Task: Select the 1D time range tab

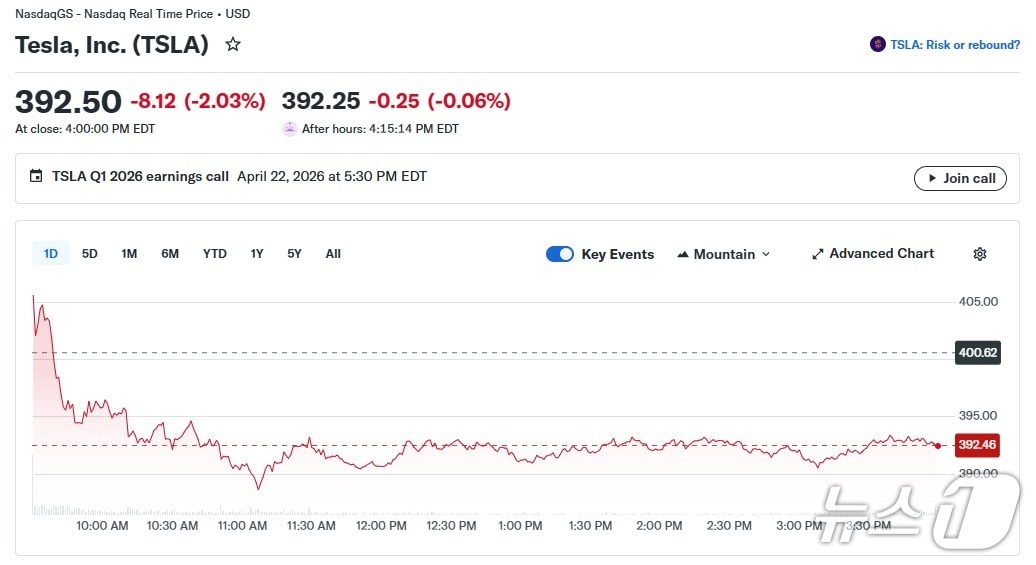Action: click(50, 254)
